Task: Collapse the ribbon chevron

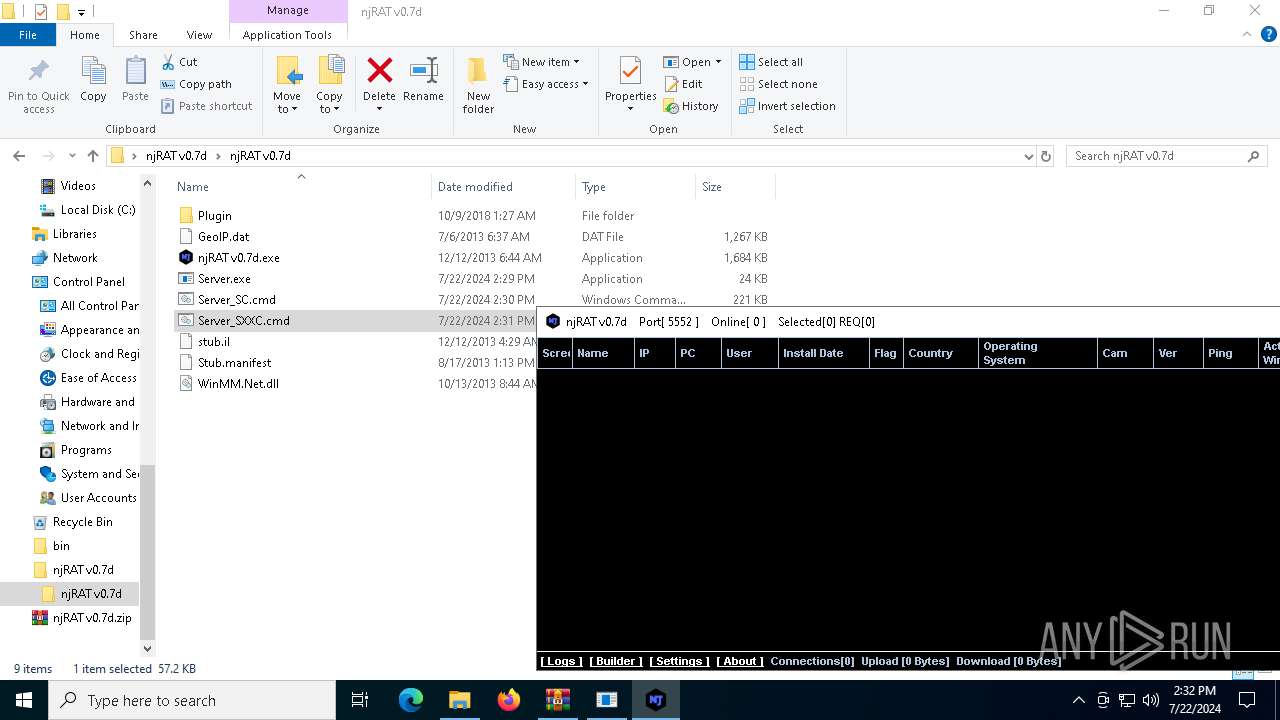Action: 1247,34
